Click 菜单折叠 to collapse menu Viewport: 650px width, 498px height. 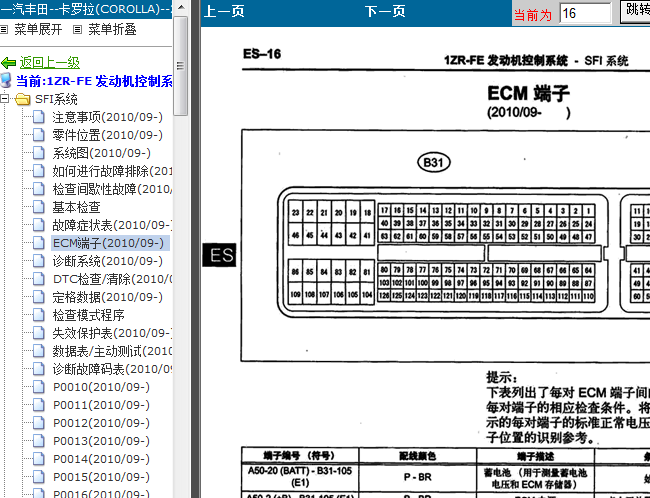click(112, 29)
